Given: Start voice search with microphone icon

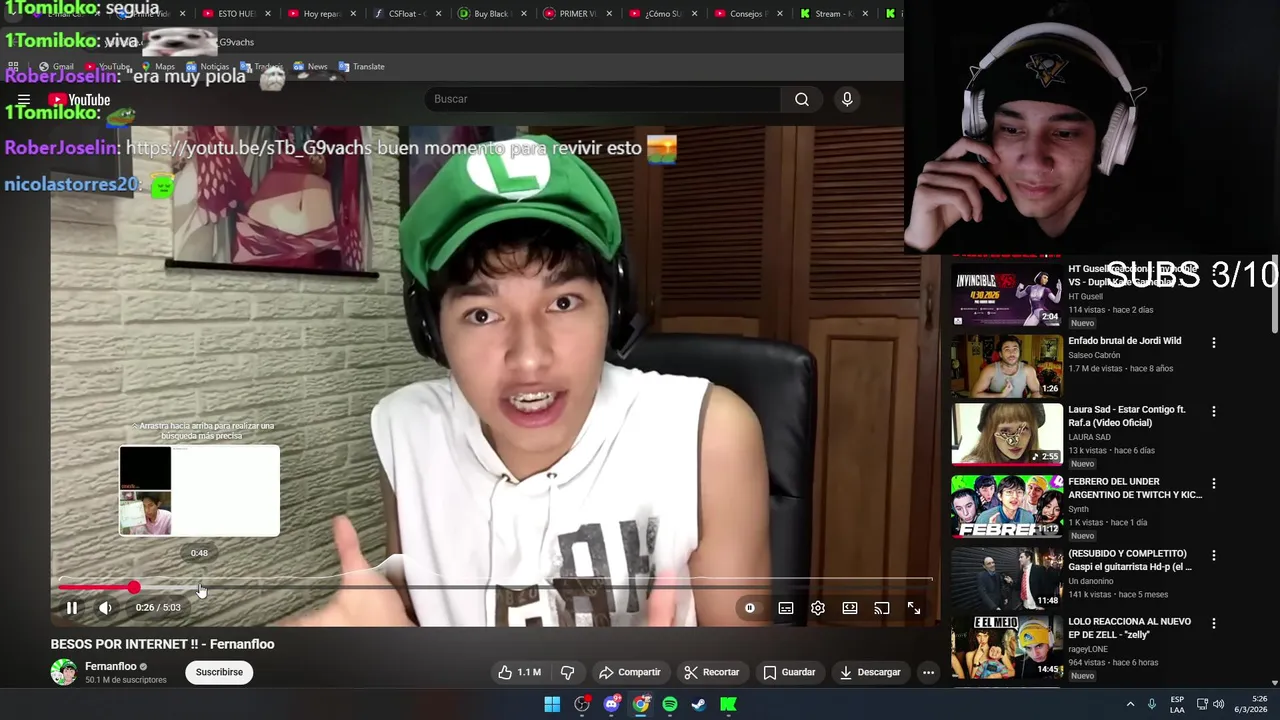Looking at the screenshot, I should (x=847, y=99).
